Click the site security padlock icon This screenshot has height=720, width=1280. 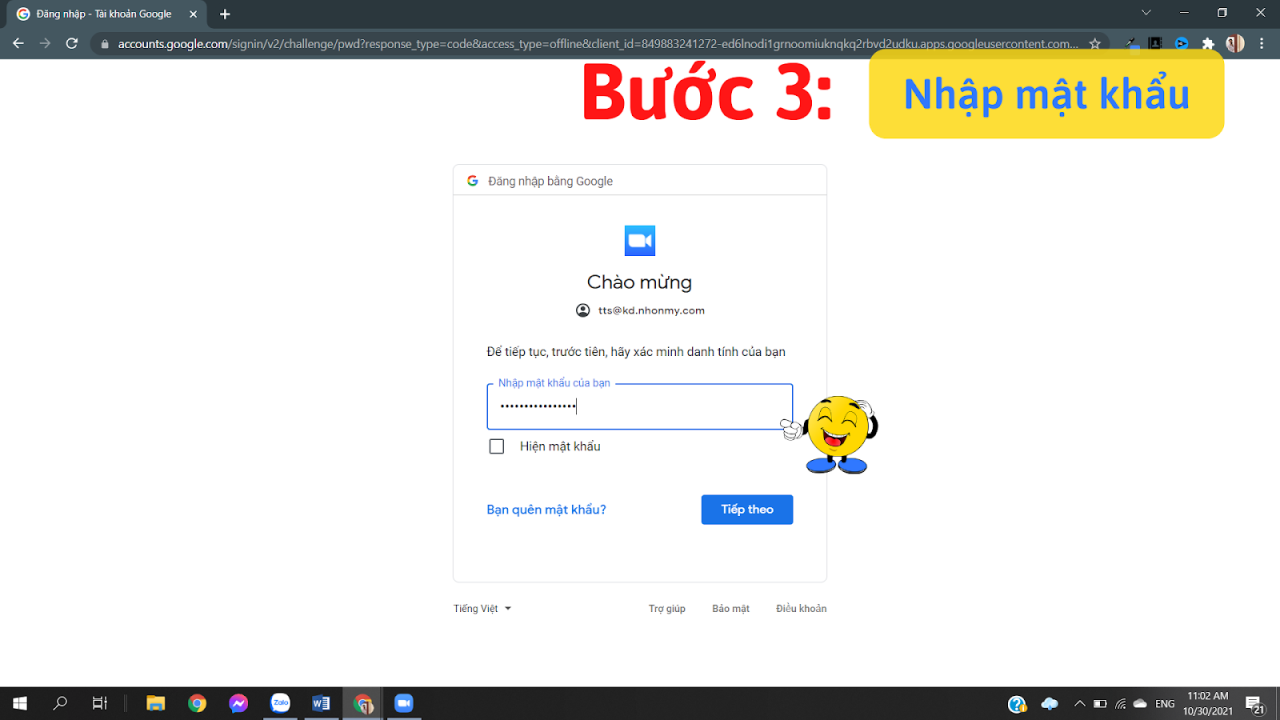pos(105,44)
